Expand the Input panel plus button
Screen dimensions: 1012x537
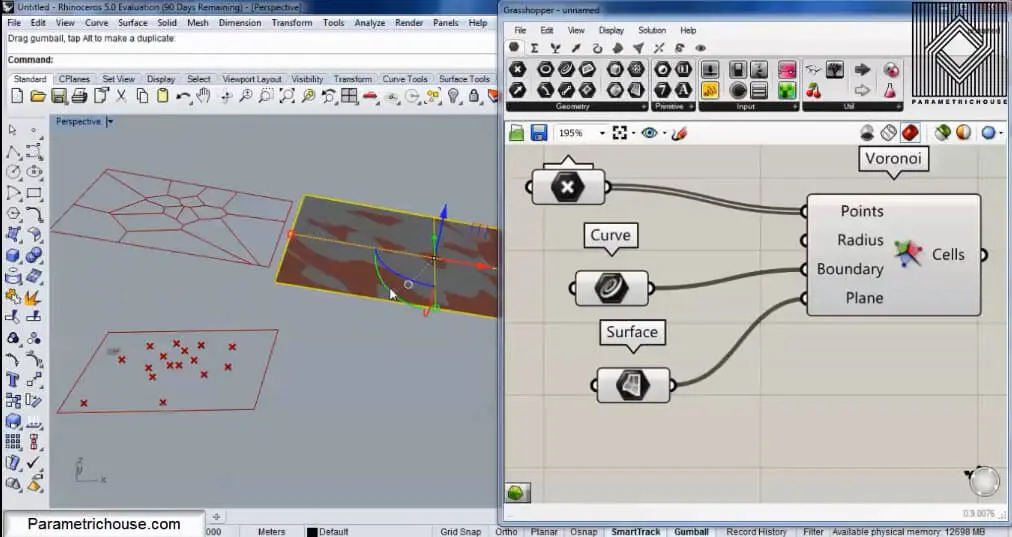[x=794, y=106]
